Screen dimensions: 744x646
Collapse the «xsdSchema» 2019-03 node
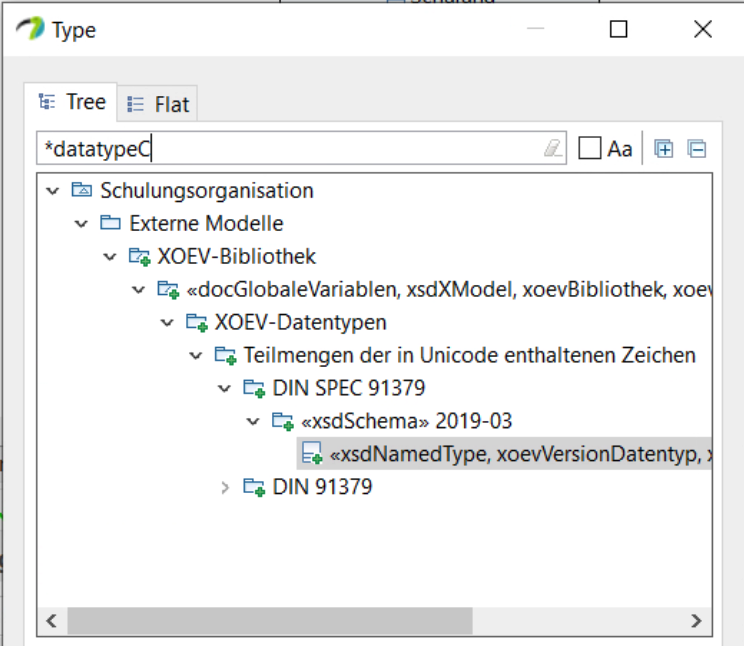(x=253, y=421)
